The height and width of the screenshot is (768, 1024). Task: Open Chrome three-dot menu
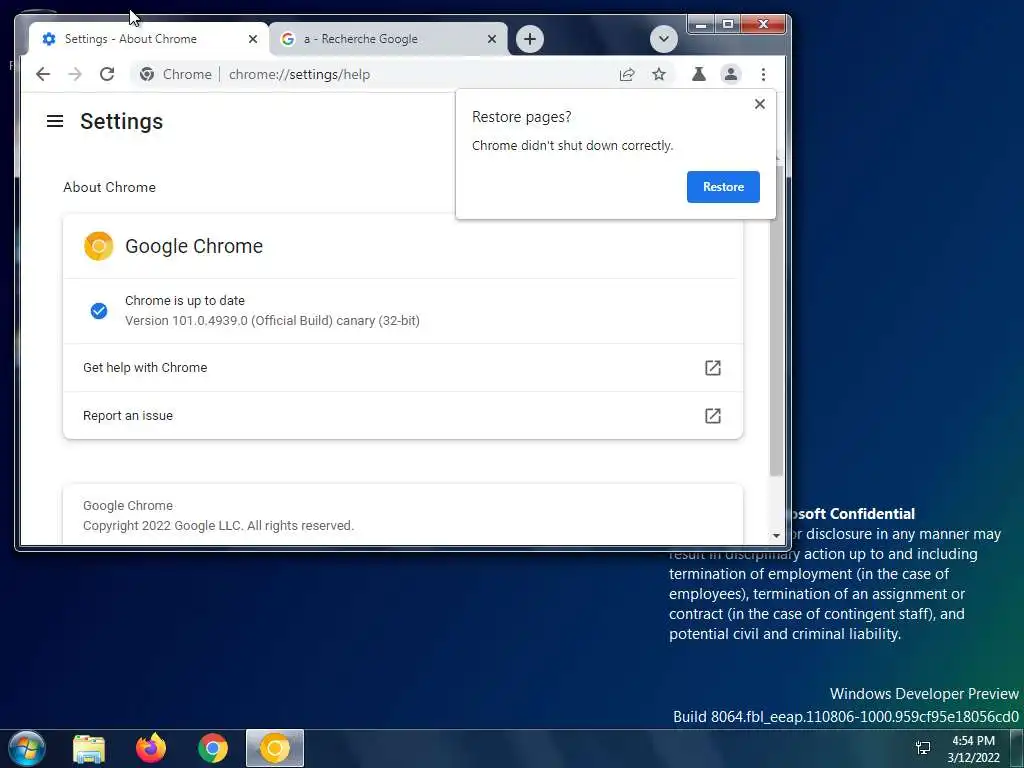[763, 74]
